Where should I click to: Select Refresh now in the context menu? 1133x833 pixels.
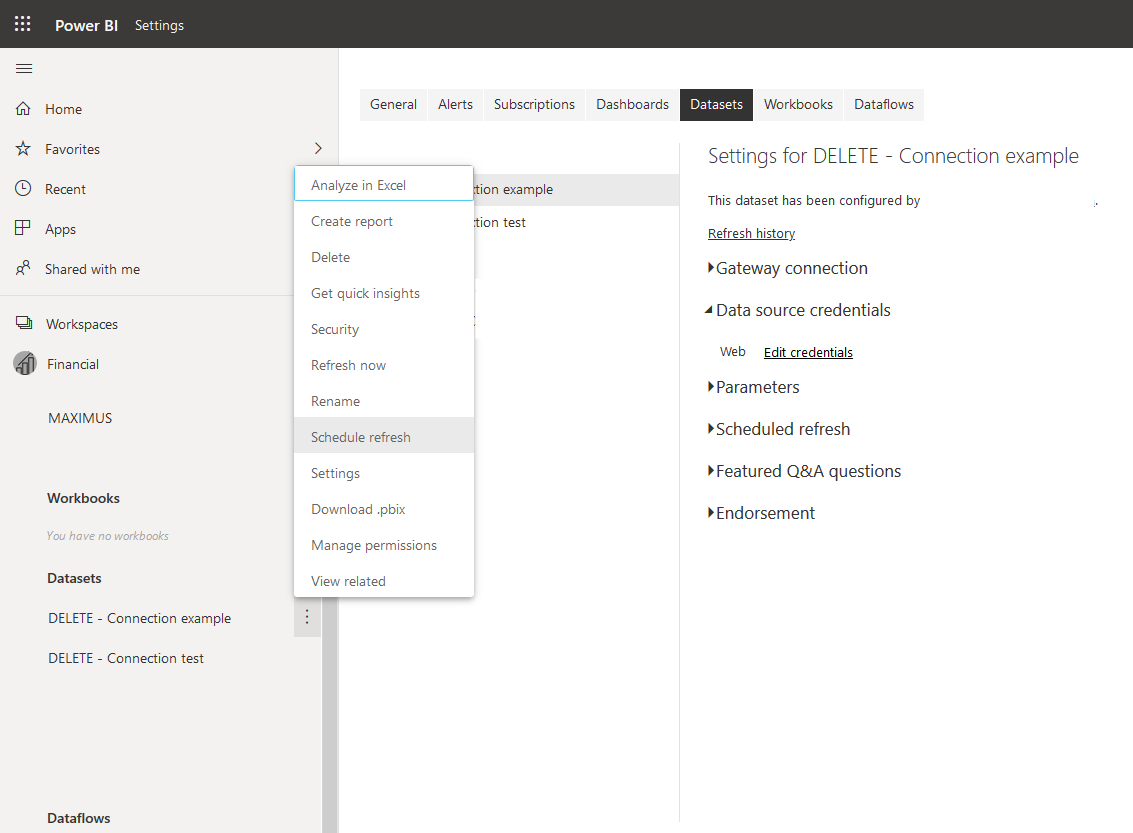point(348,365)
